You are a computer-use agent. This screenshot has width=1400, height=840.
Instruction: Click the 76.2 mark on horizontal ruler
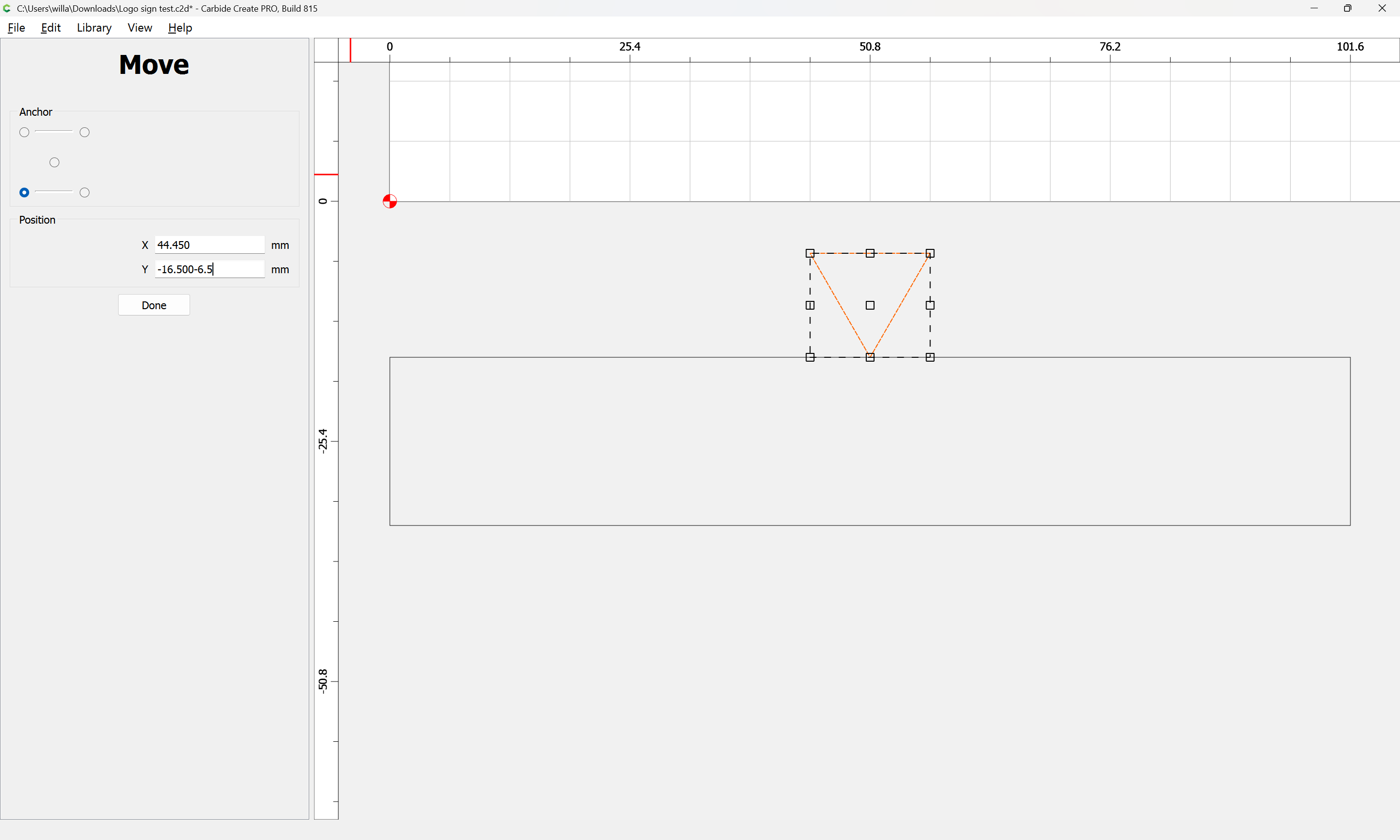point(1110,46)
